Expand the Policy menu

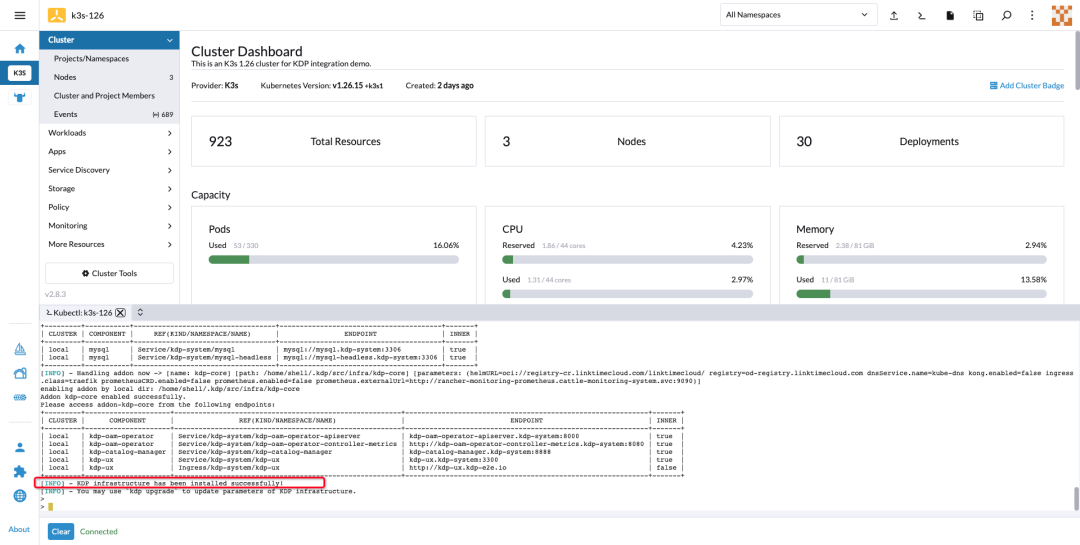pyautogui.click(x=110, y=207)
